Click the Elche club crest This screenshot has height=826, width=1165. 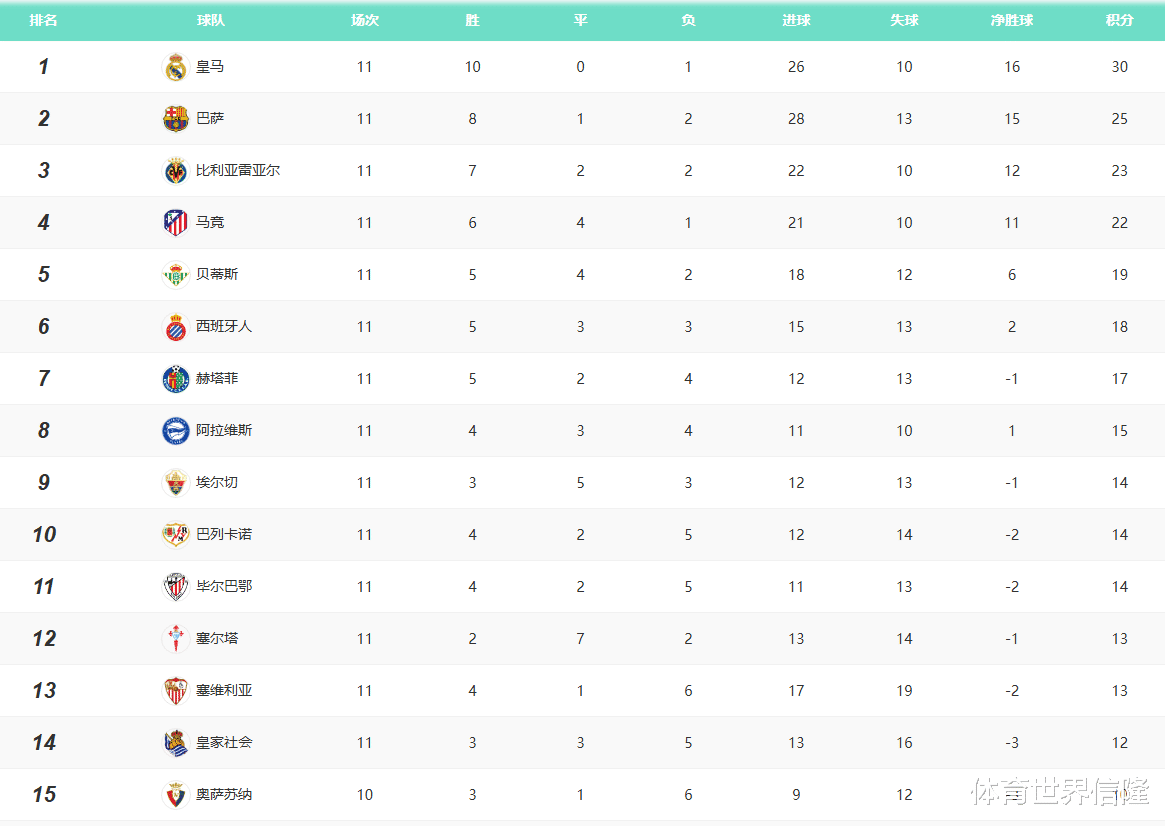point(175,483)
